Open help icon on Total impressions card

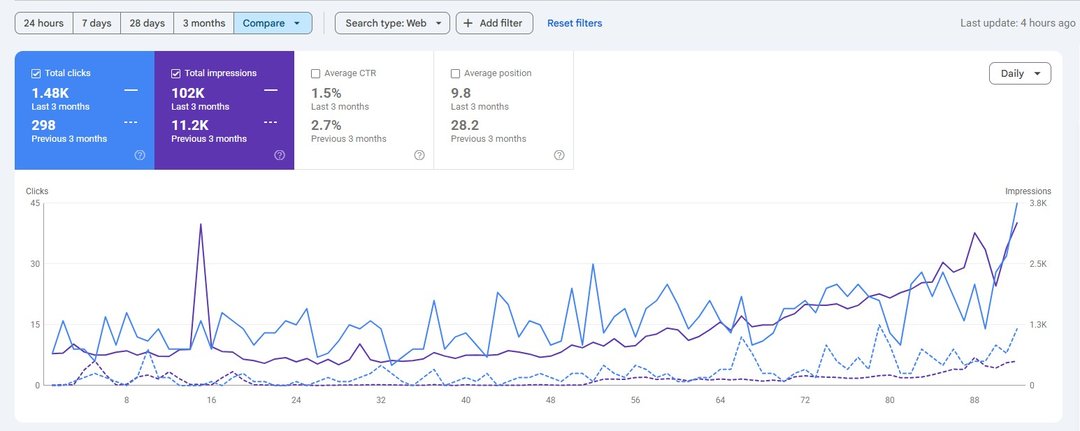coord(279,155)
